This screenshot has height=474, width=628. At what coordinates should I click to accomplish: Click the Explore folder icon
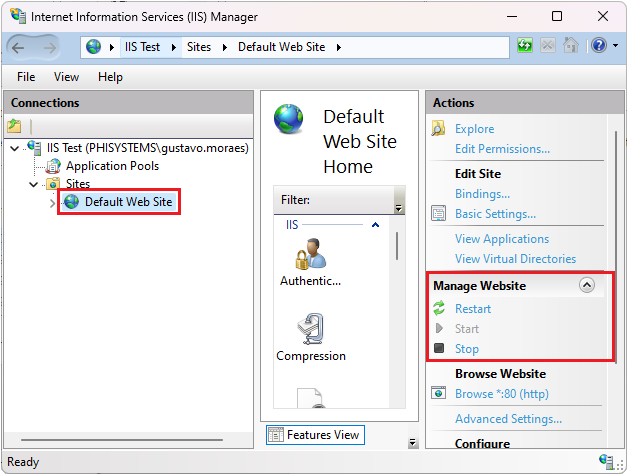(438, 129)
